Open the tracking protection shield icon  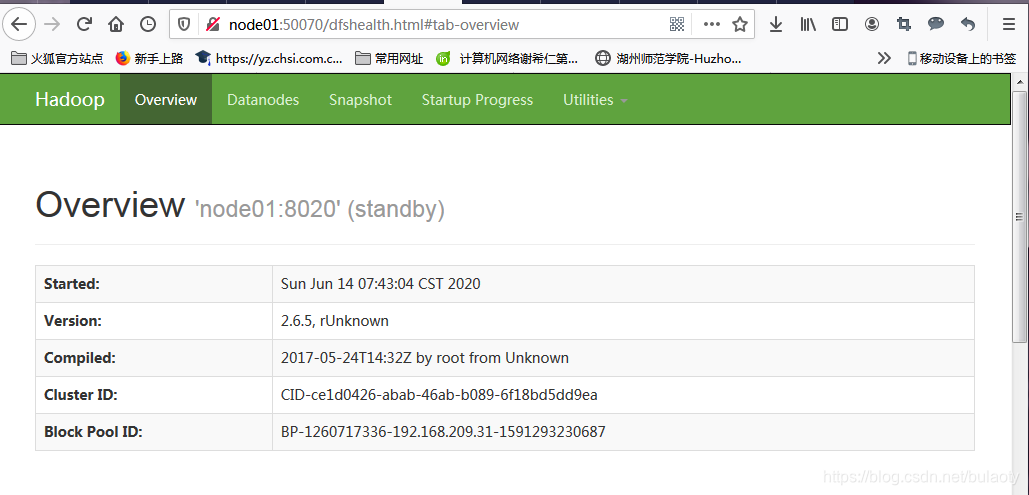point(184,25)
